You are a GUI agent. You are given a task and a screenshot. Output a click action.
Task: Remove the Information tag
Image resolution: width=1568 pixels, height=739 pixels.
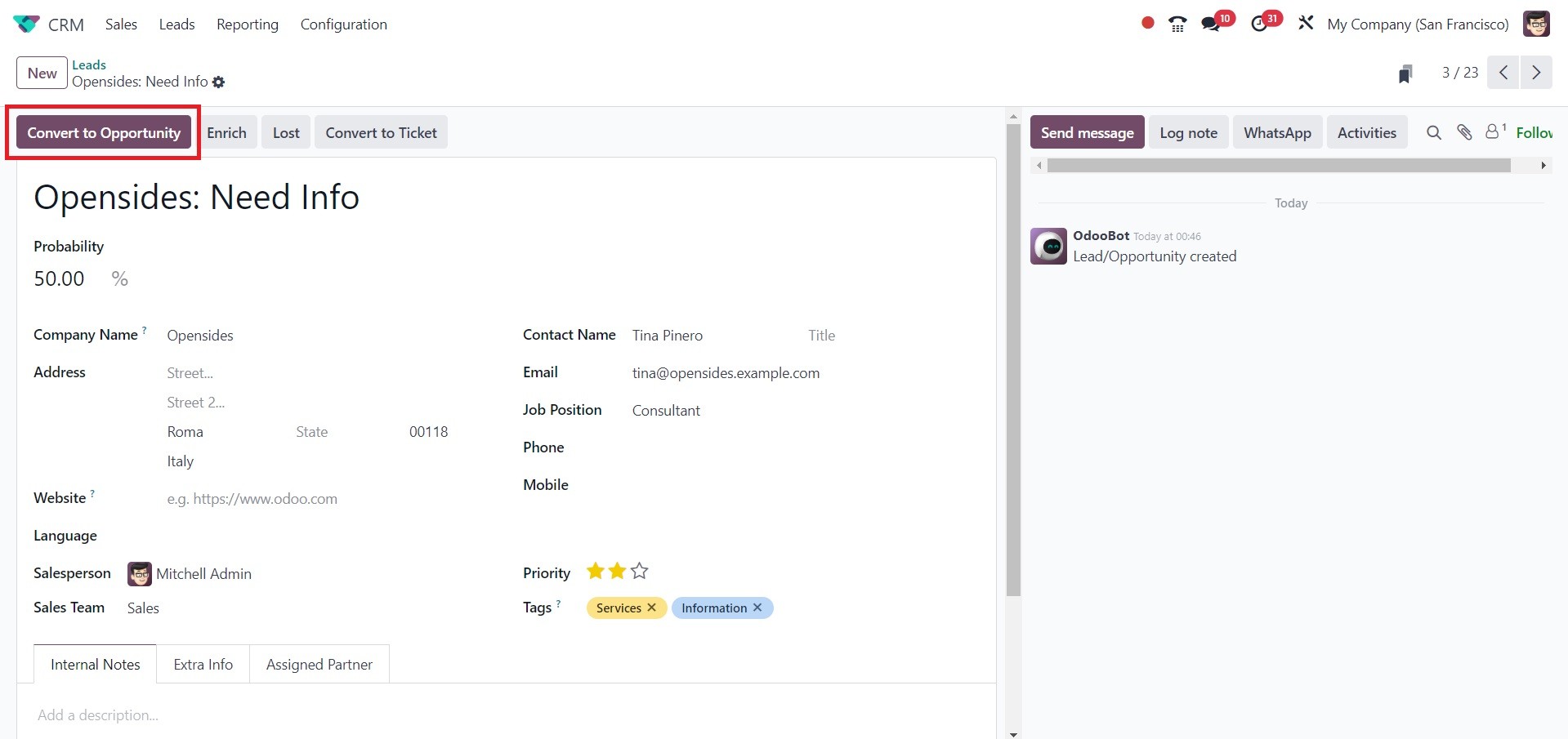(x=757, y=608)
